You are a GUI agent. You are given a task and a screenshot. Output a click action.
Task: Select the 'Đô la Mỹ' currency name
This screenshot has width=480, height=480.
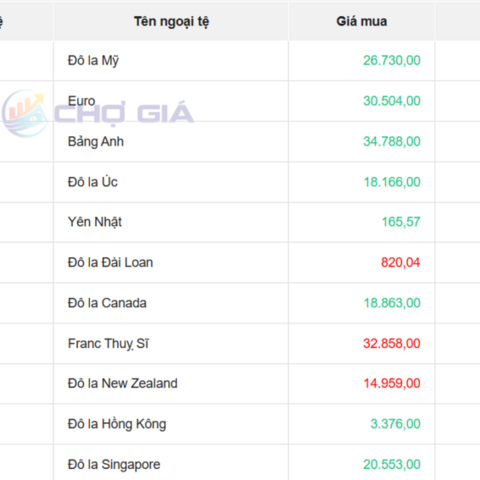[93, 61]
